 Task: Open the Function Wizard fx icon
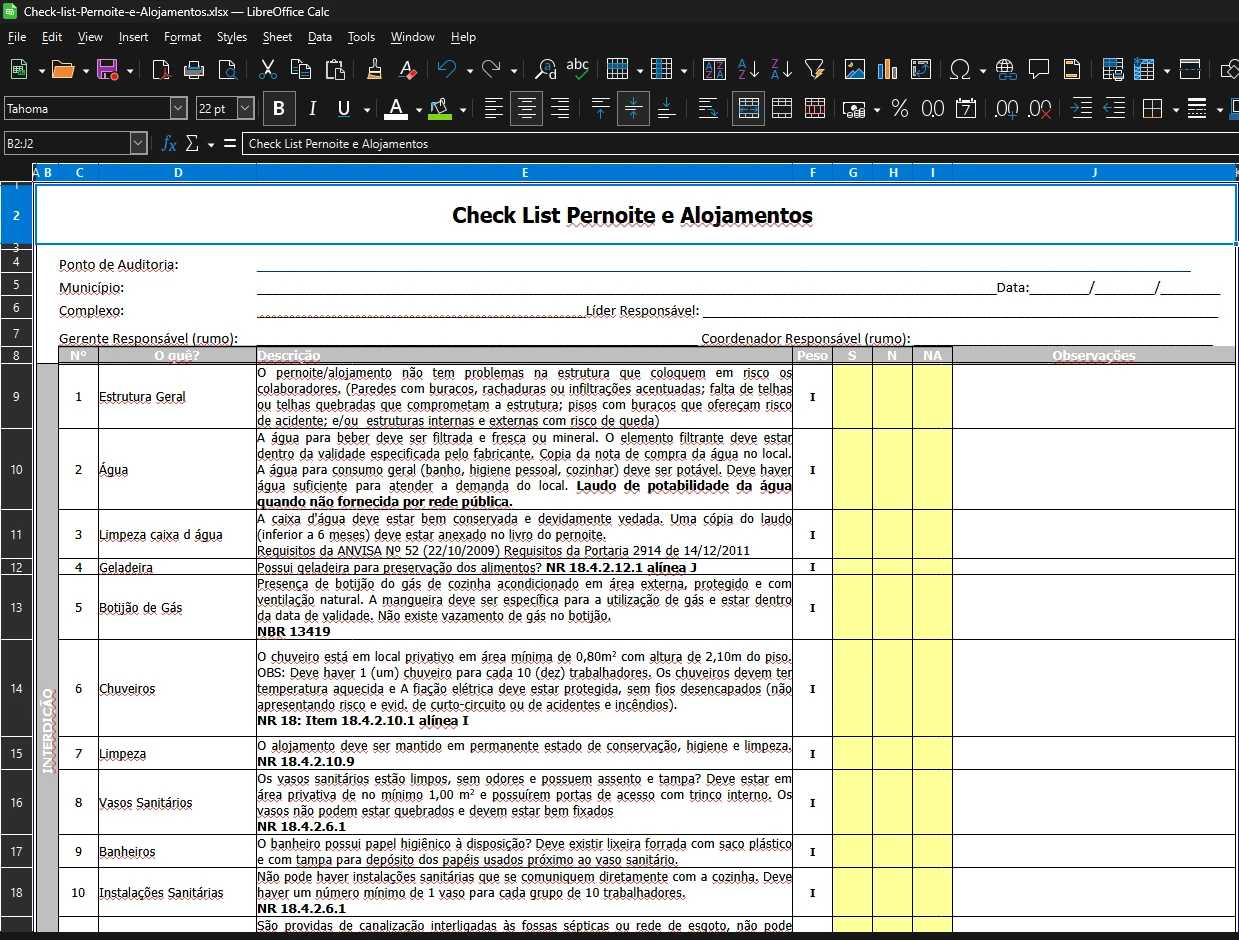169,144
